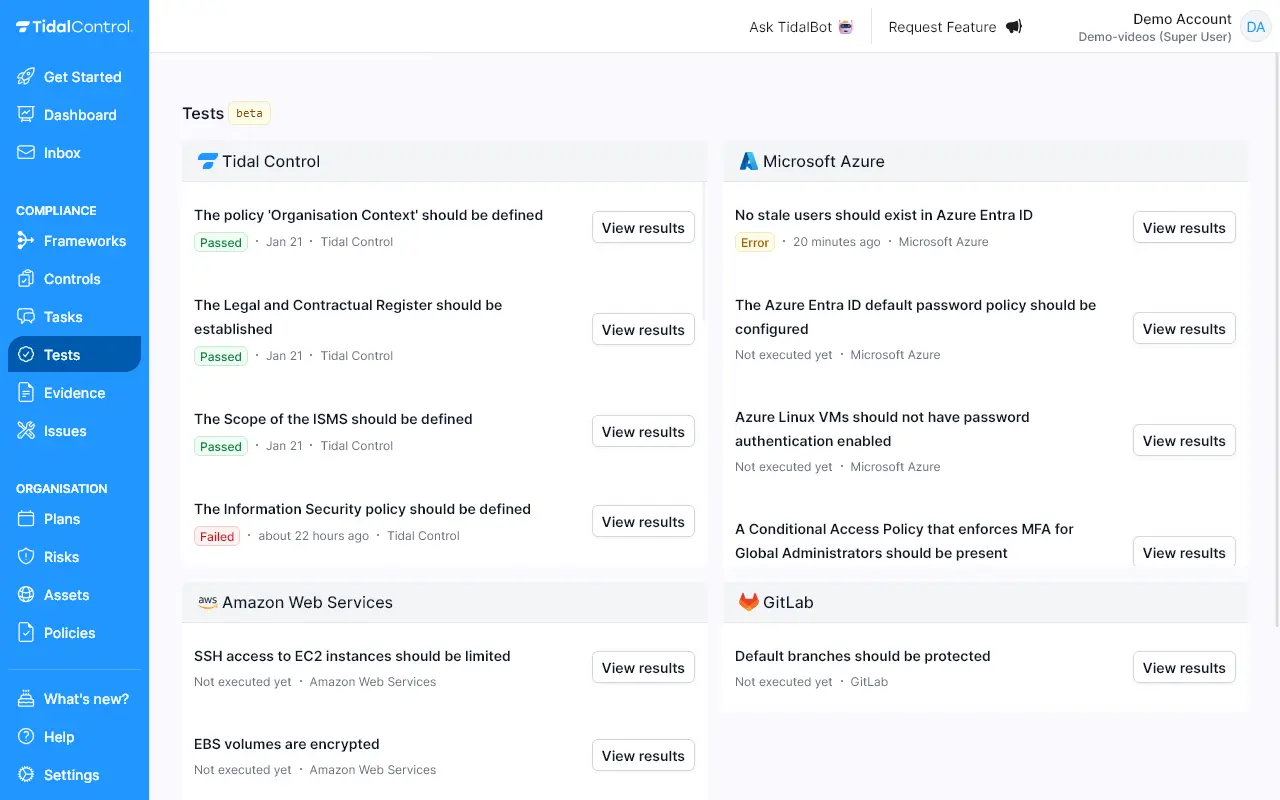Click the Assets globe icon
Viewport: 1280px width, 800px height.
[x=26, y=595]
